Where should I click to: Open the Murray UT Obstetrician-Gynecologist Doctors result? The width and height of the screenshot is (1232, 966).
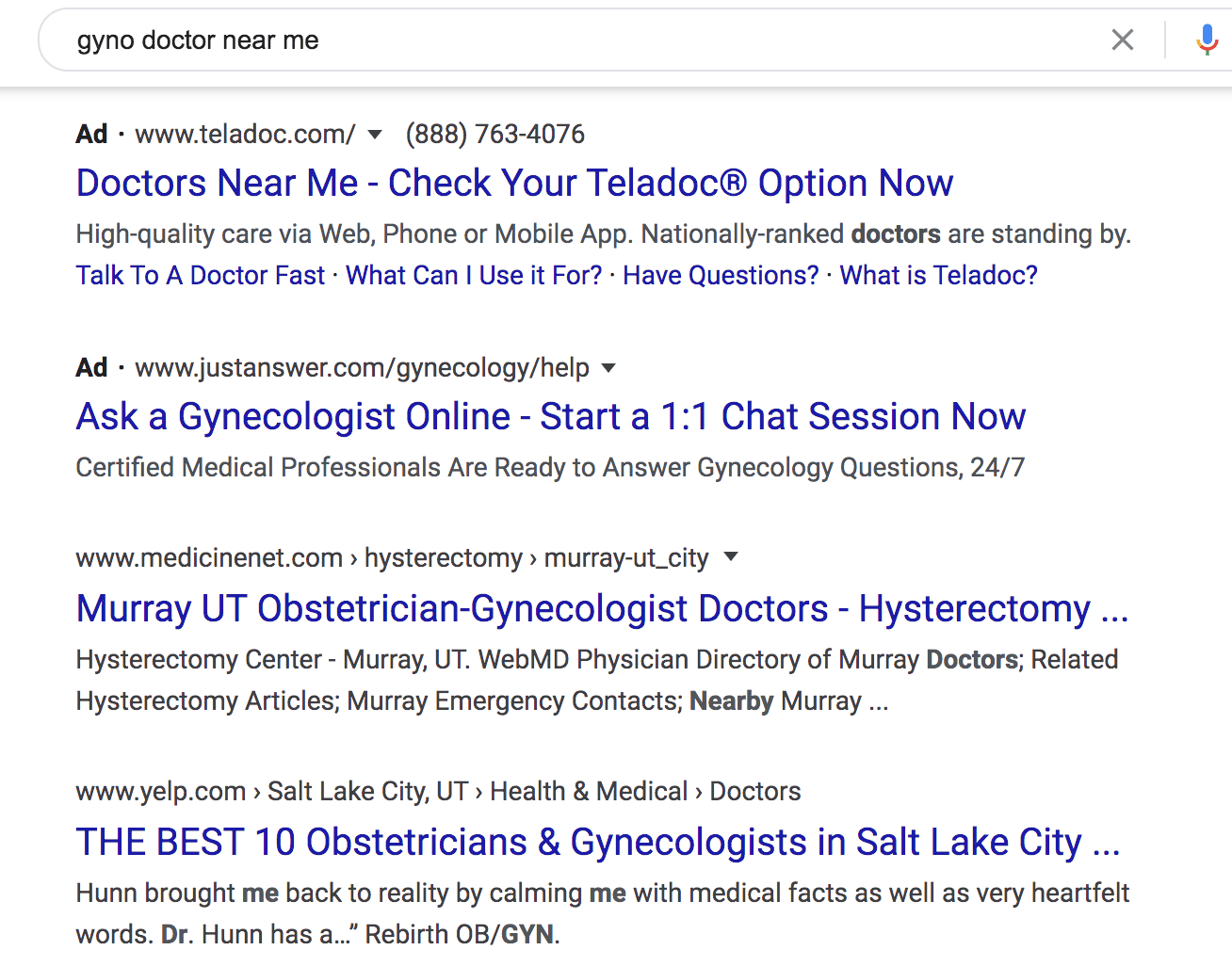(x=602, y=608)
